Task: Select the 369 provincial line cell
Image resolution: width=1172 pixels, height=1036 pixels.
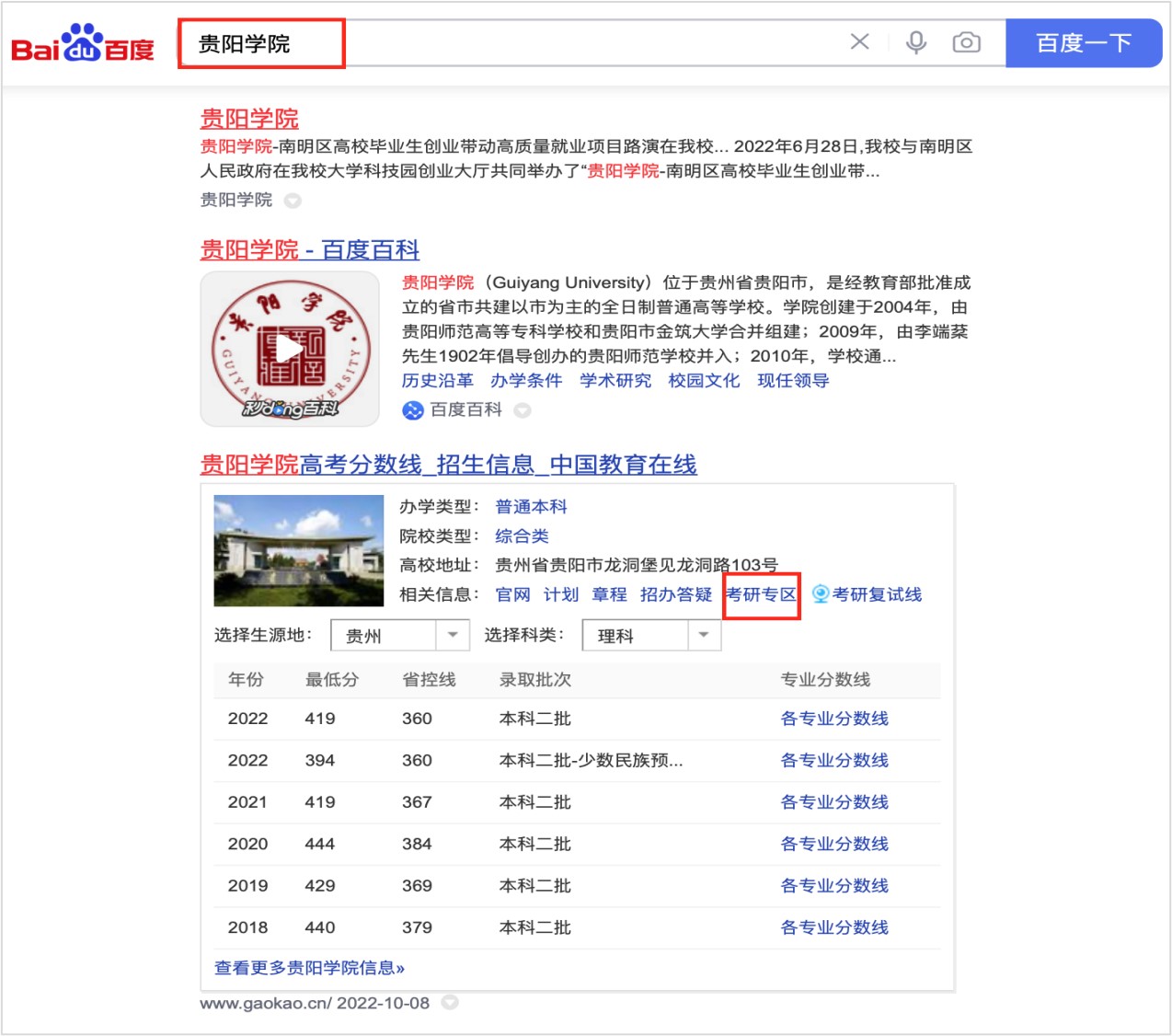Action: click(417, 886)
